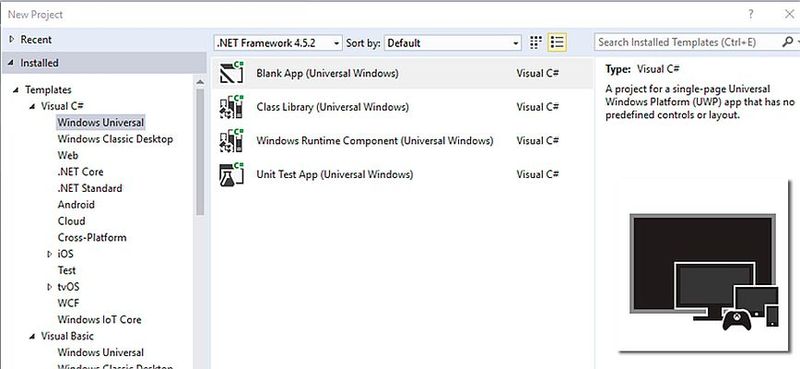Collapse the Installed section
The image size is (800, 369).
click(x=11, y=63)
